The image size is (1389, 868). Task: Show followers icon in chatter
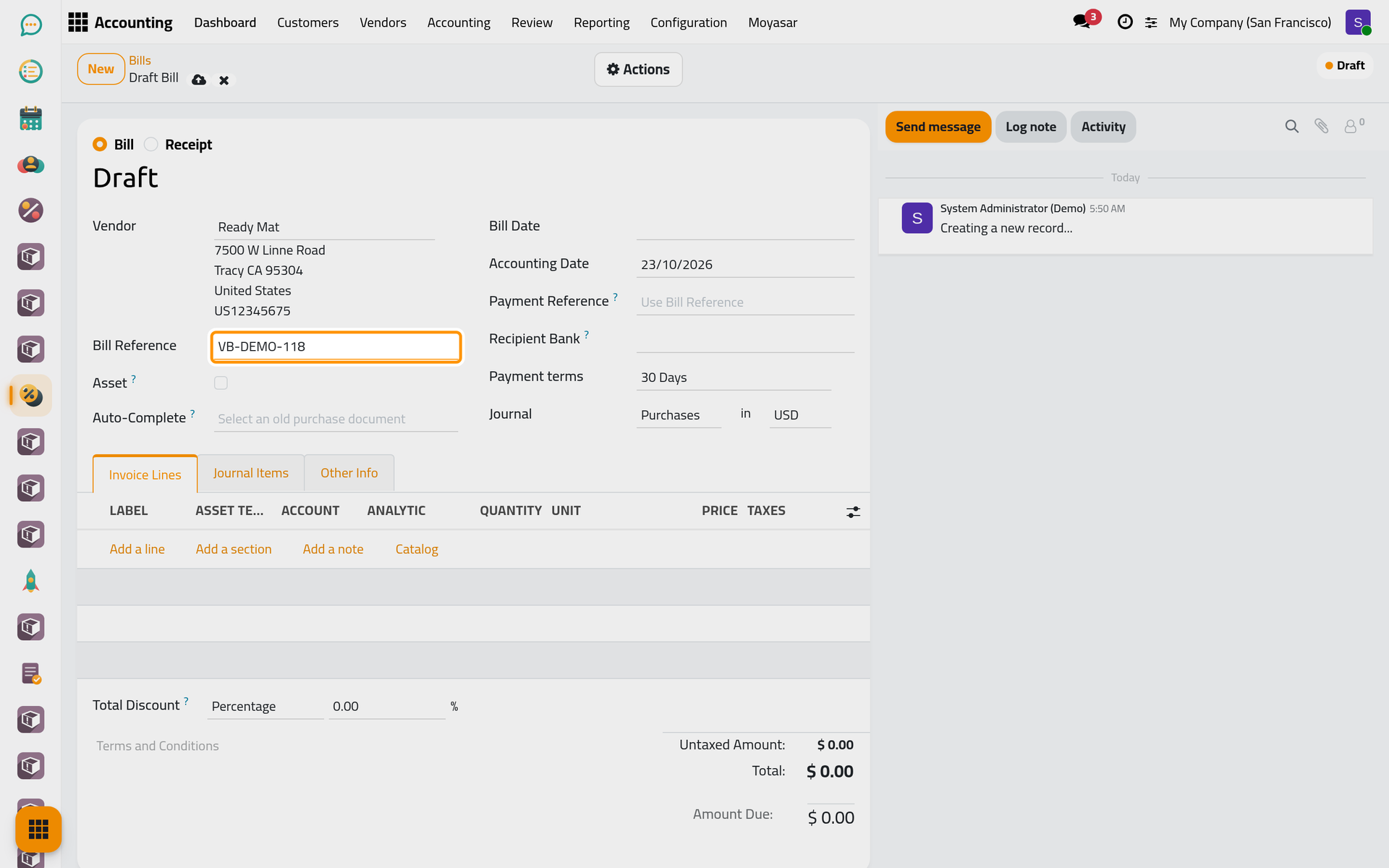pos(1354,126)
